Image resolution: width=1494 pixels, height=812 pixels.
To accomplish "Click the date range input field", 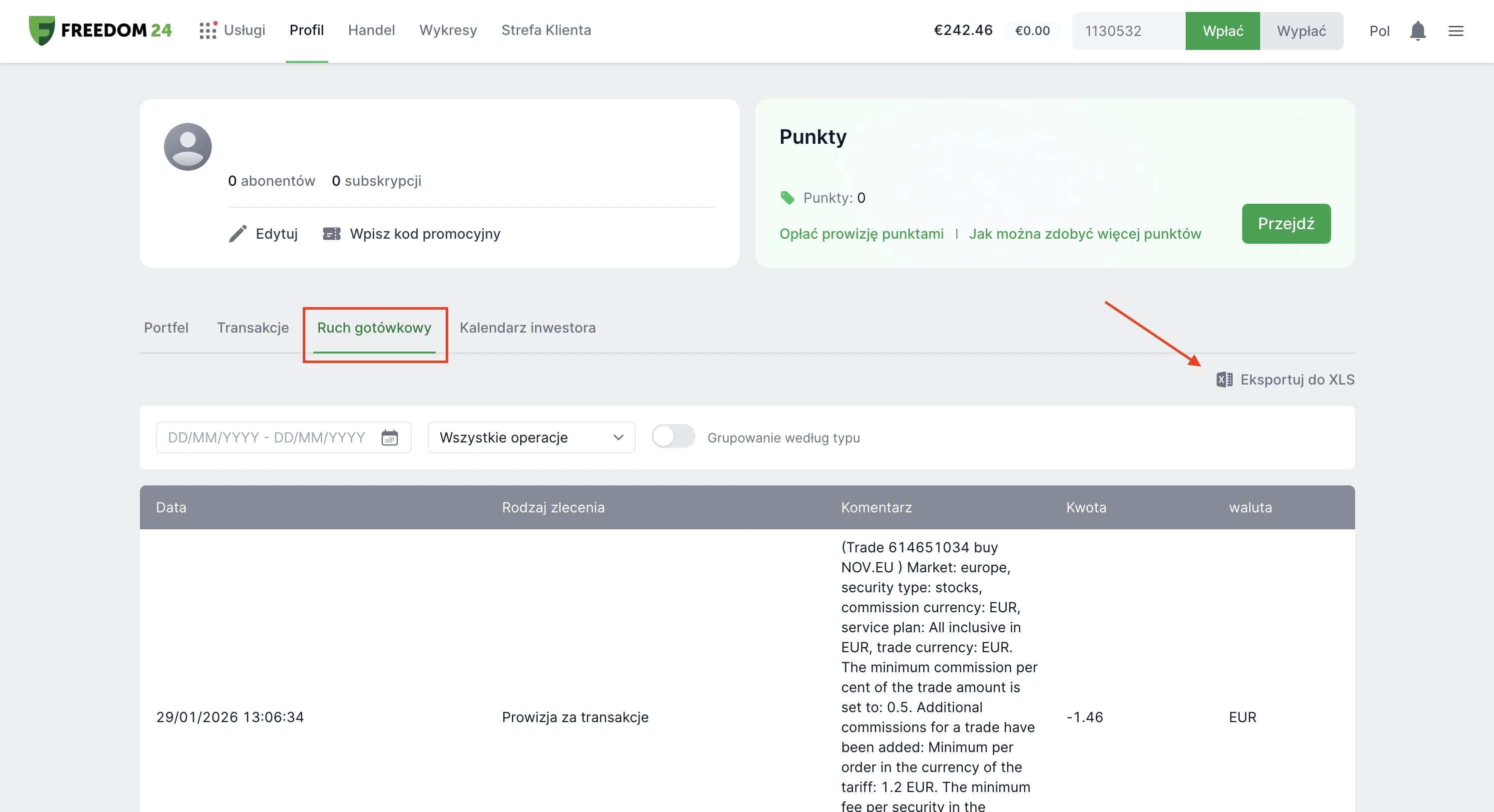I will tap(267, 437).
